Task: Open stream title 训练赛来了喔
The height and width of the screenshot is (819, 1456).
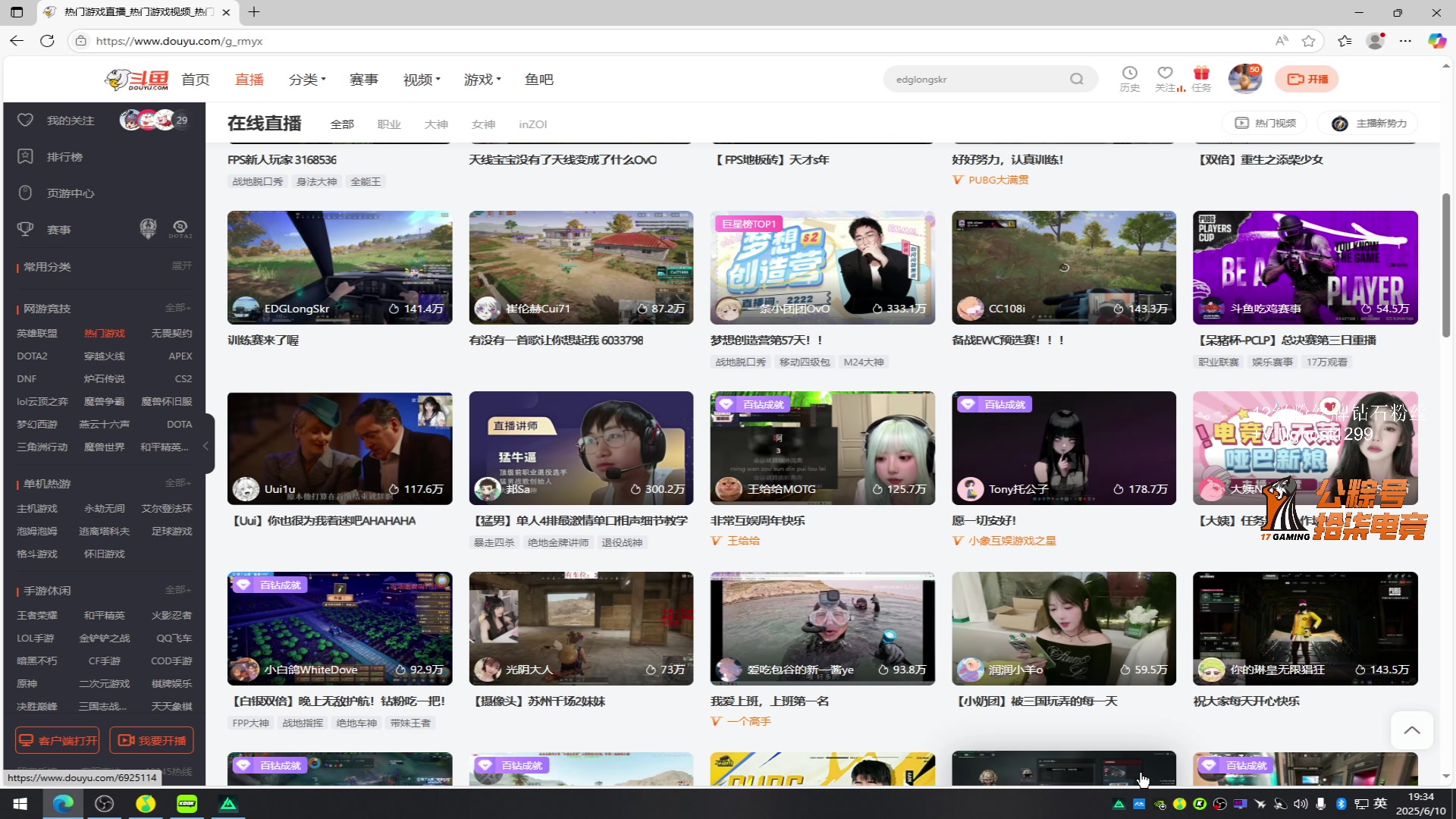Action: (x=263, y=340)
